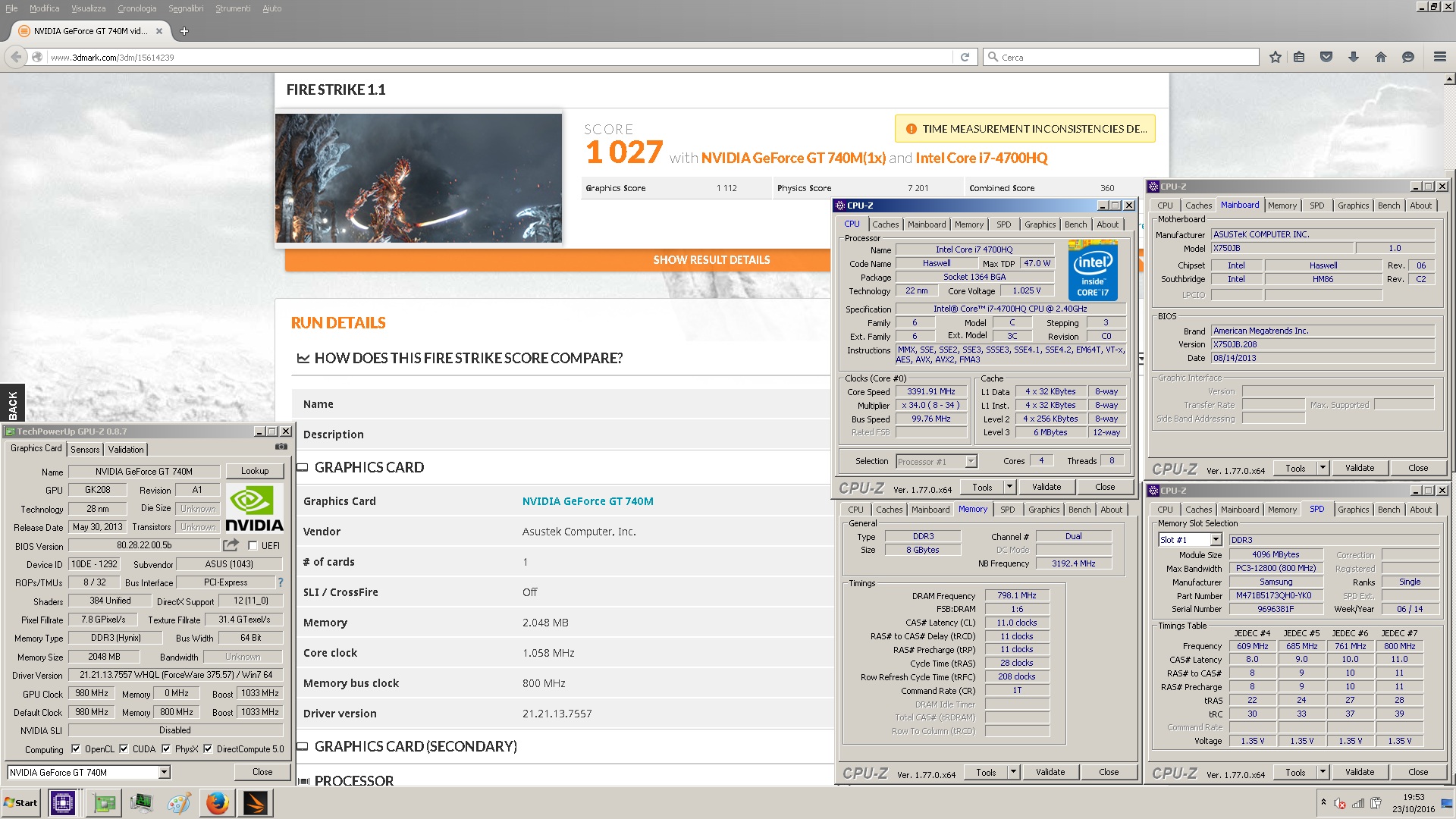
Task: Click the Bus Interface question mark
Action: point(280,582)
